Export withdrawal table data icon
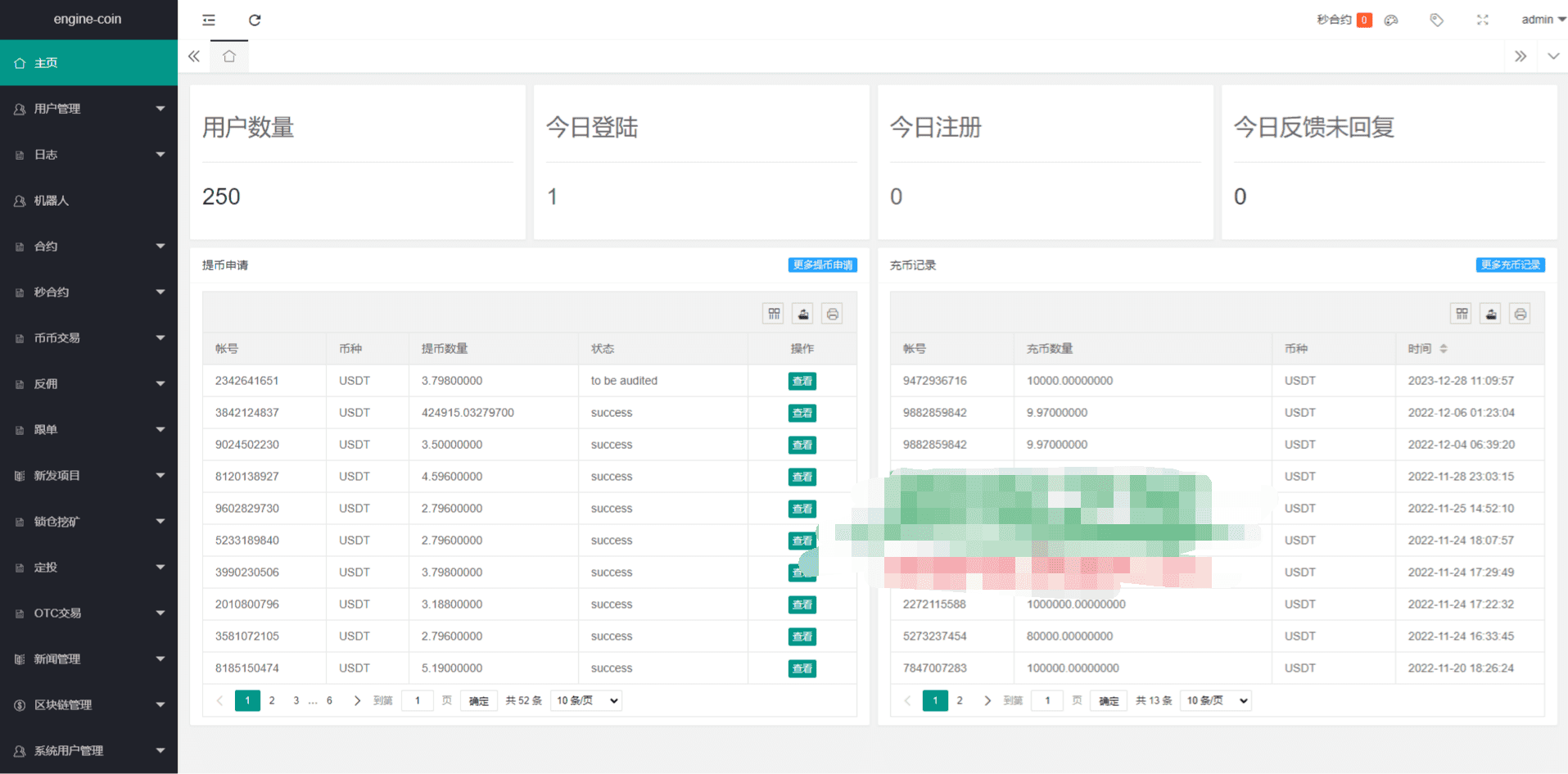The width and height of the screenshot is (1568, 774). 803,314
